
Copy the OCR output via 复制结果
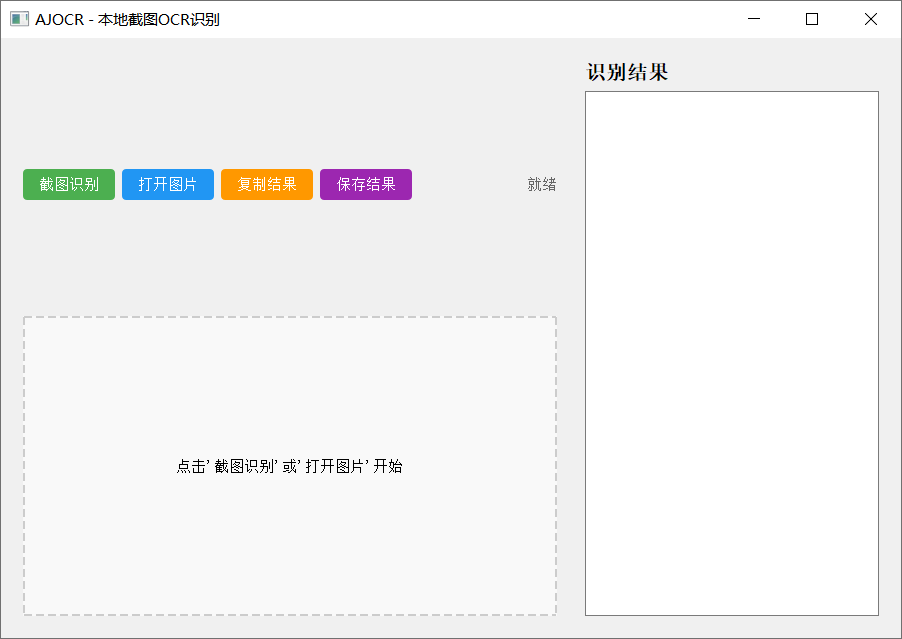267,185
